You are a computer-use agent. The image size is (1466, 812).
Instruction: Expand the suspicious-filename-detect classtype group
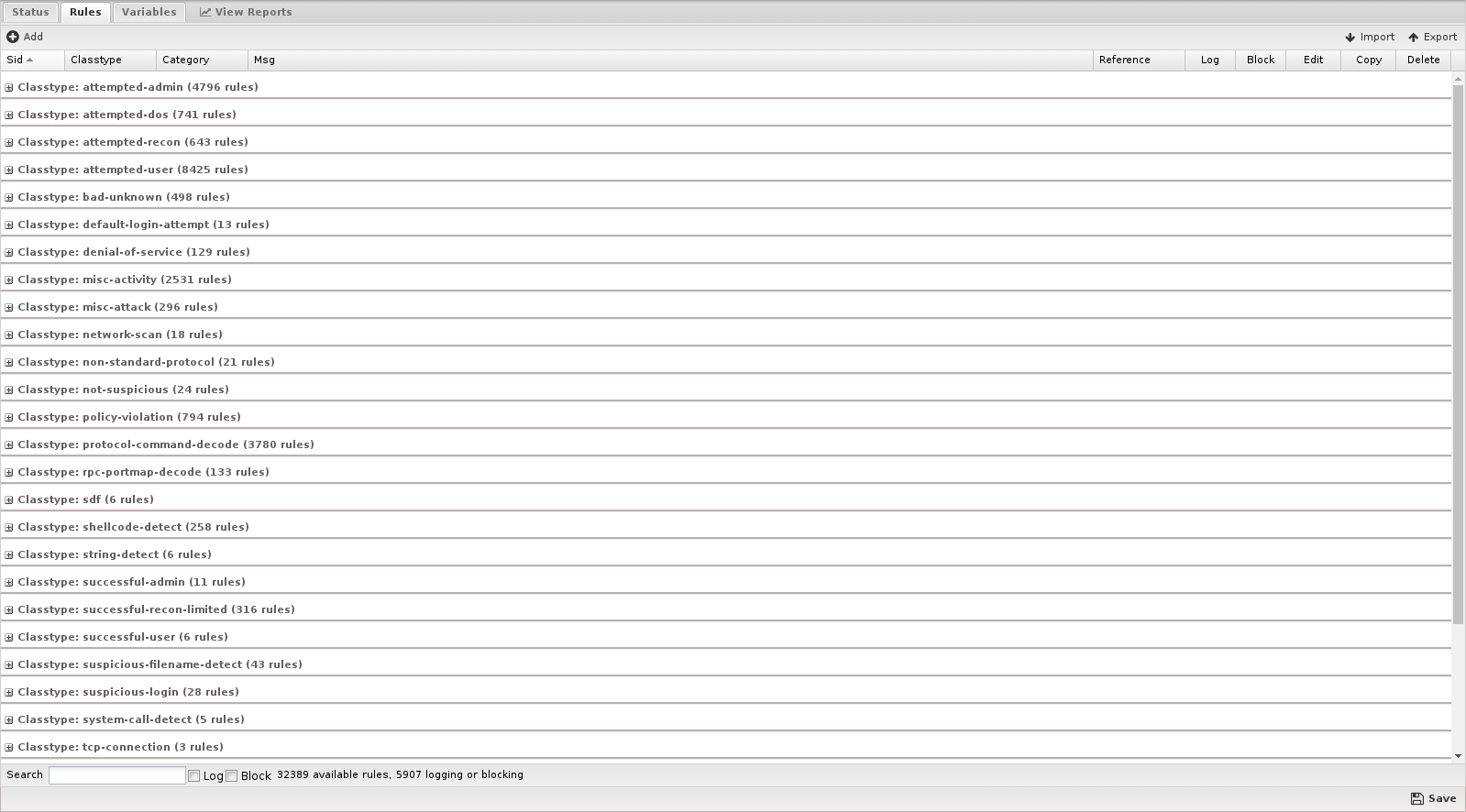click(9, 665)
